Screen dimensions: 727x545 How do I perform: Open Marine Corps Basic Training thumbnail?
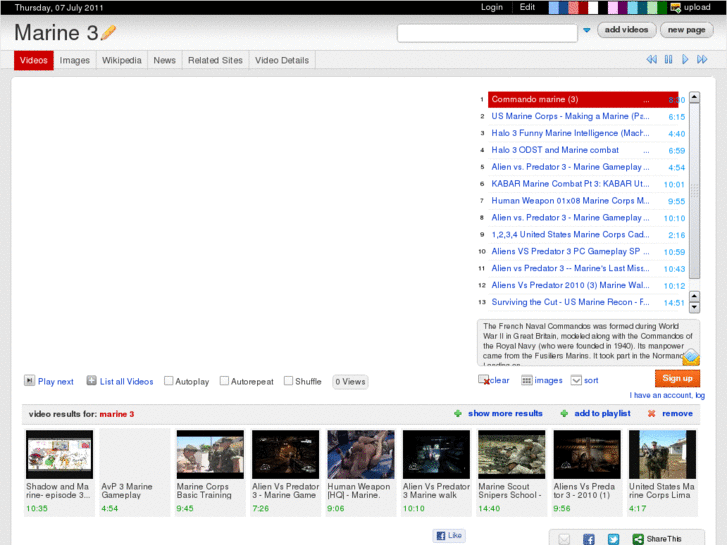[x=210, y=454]
